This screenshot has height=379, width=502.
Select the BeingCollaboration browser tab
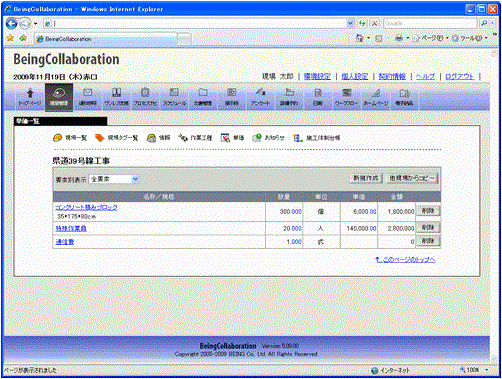coord(106,39)
